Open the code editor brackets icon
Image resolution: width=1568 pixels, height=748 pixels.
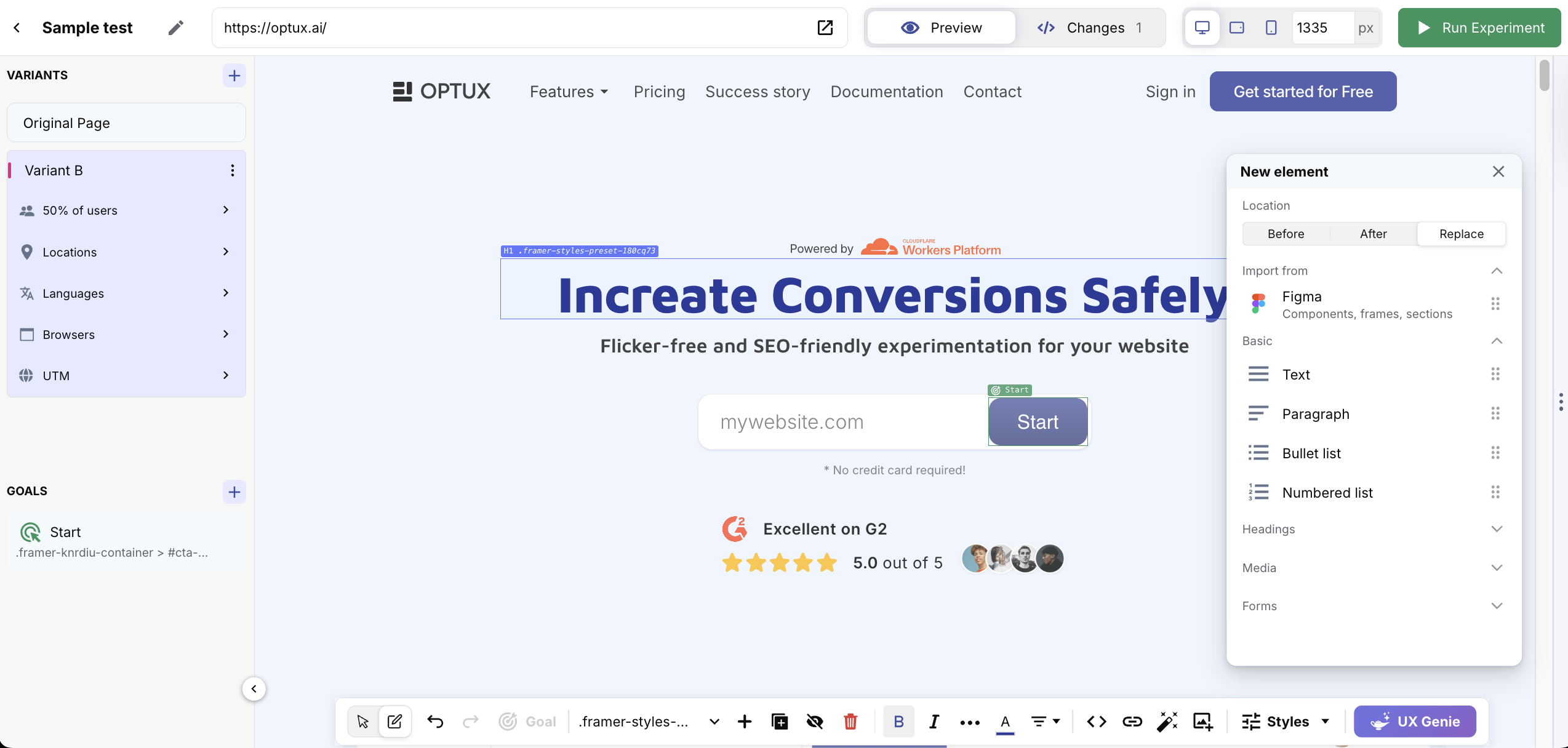(1097, 722)
